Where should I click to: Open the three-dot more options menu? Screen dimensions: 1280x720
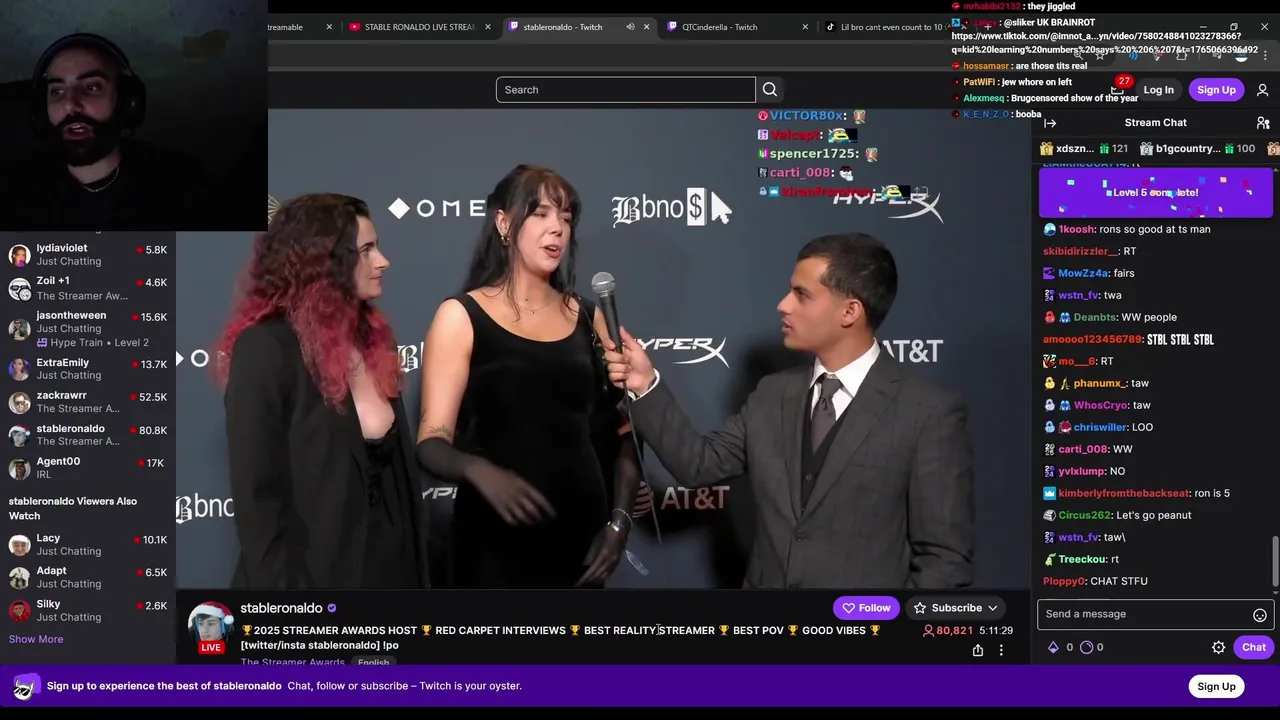point(1001,650)
